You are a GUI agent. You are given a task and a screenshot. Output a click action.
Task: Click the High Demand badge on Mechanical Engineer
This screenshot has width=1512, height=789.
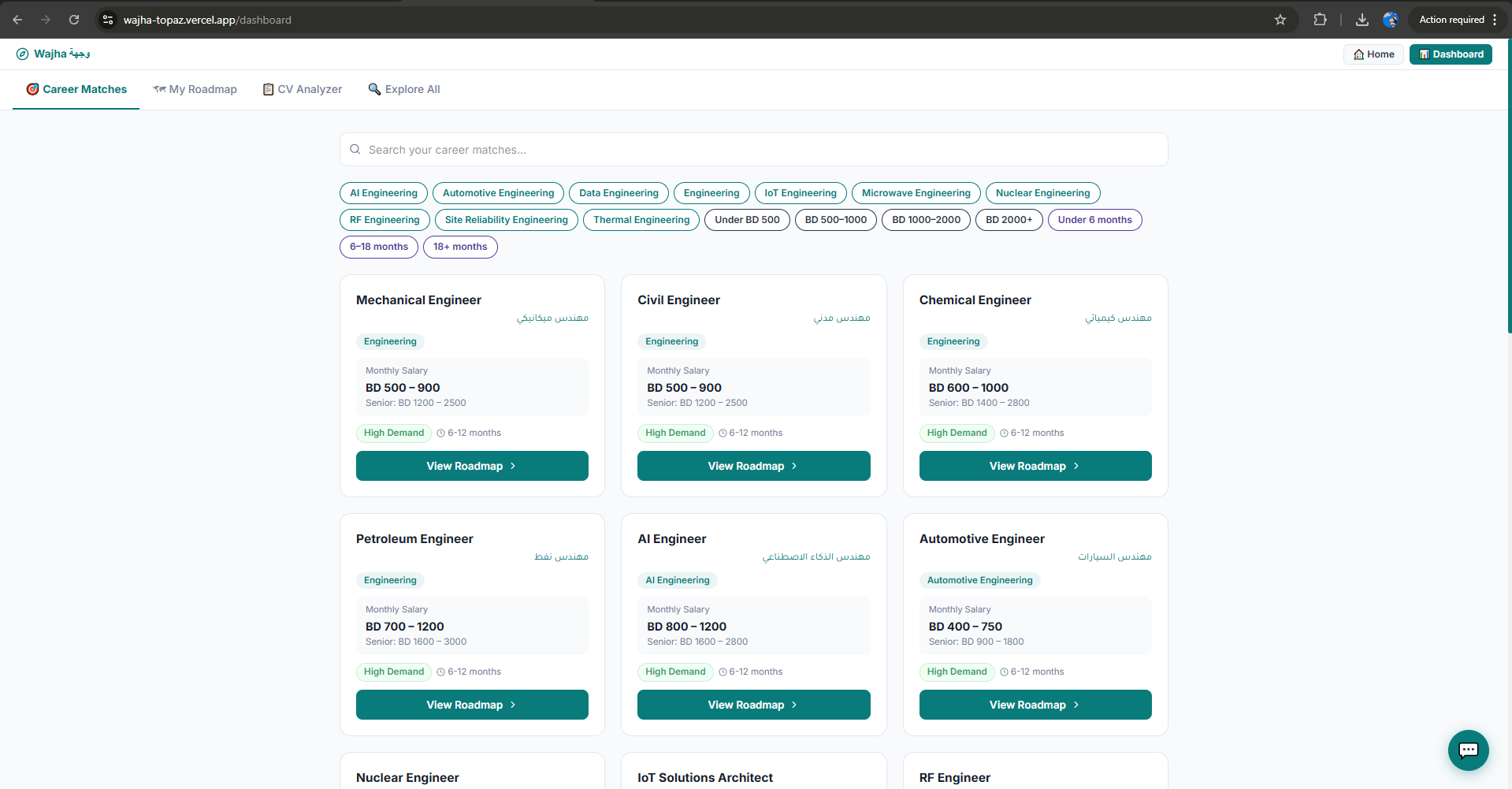394,433
